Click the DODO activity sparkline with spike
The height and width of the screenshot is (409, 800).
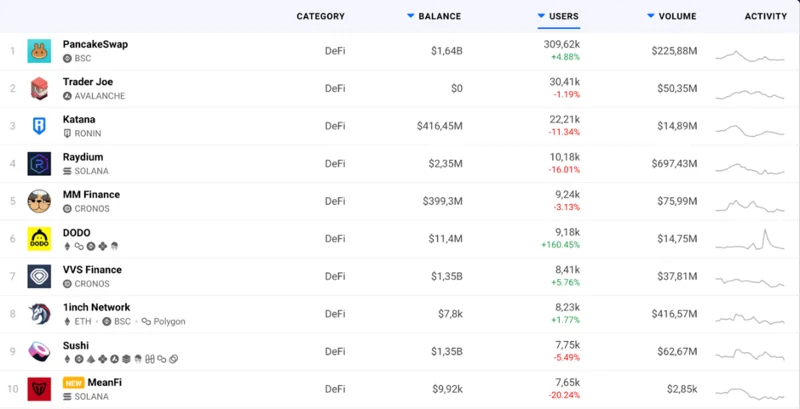click(x=750, y=240)
